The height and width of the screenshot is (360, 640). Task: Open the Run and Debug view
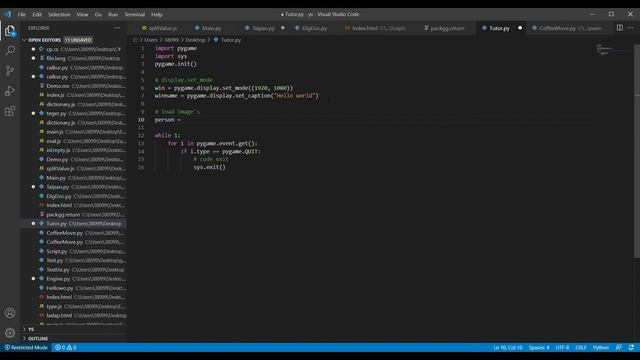coord(10,91)
